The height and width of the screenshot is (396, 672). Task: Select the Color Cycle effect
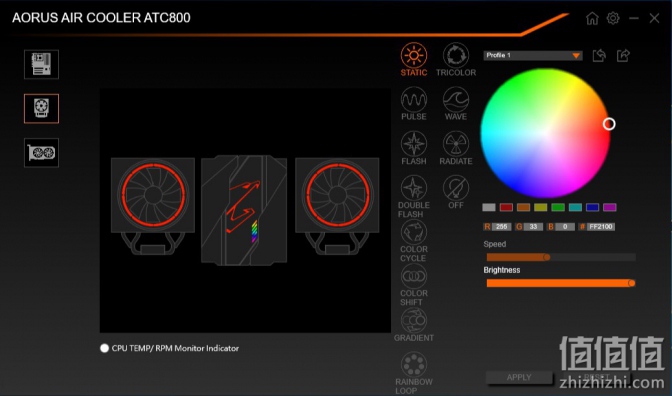click(414, 241)
